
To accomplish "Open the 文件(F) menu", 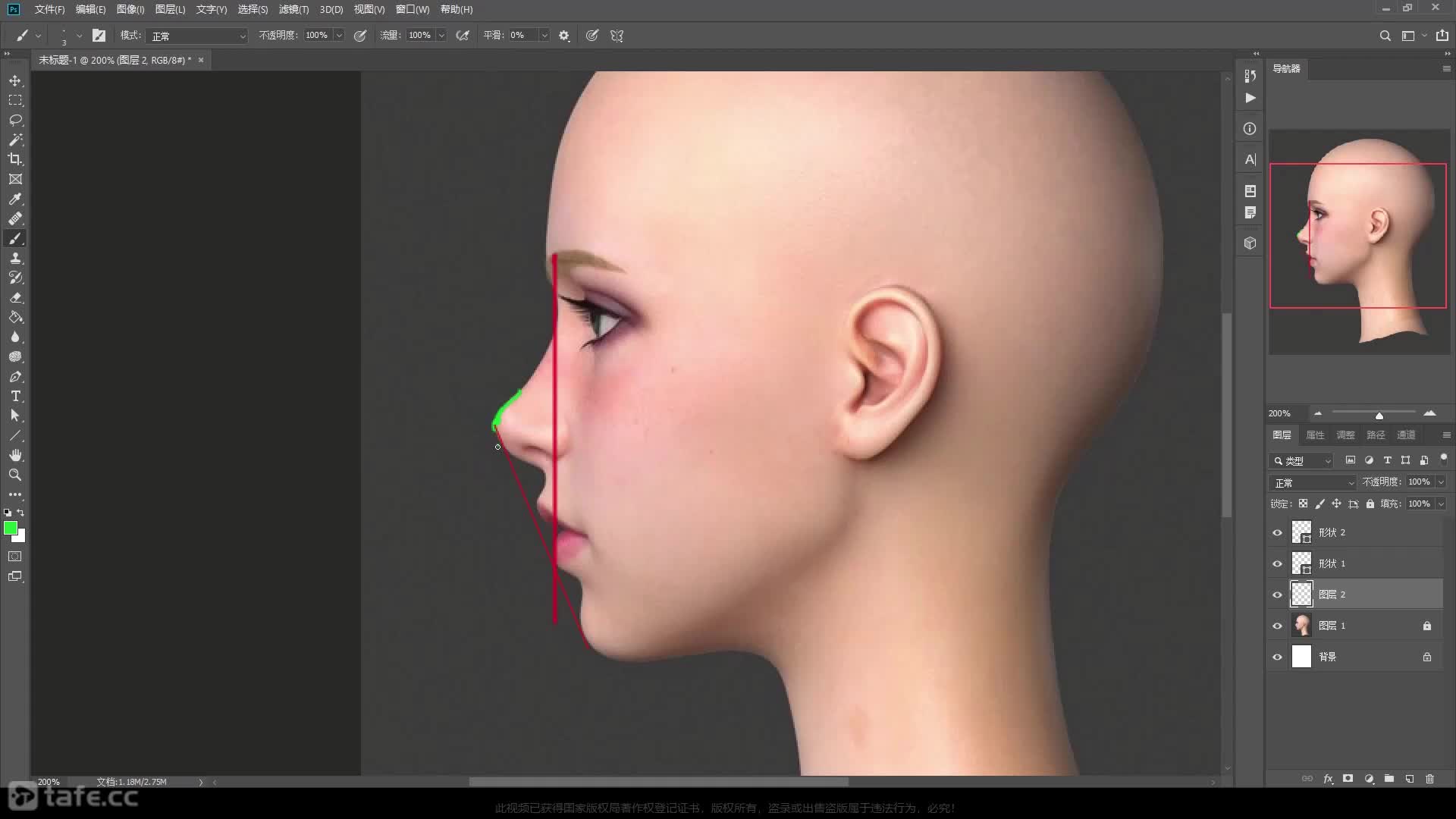I will (49, 9).
